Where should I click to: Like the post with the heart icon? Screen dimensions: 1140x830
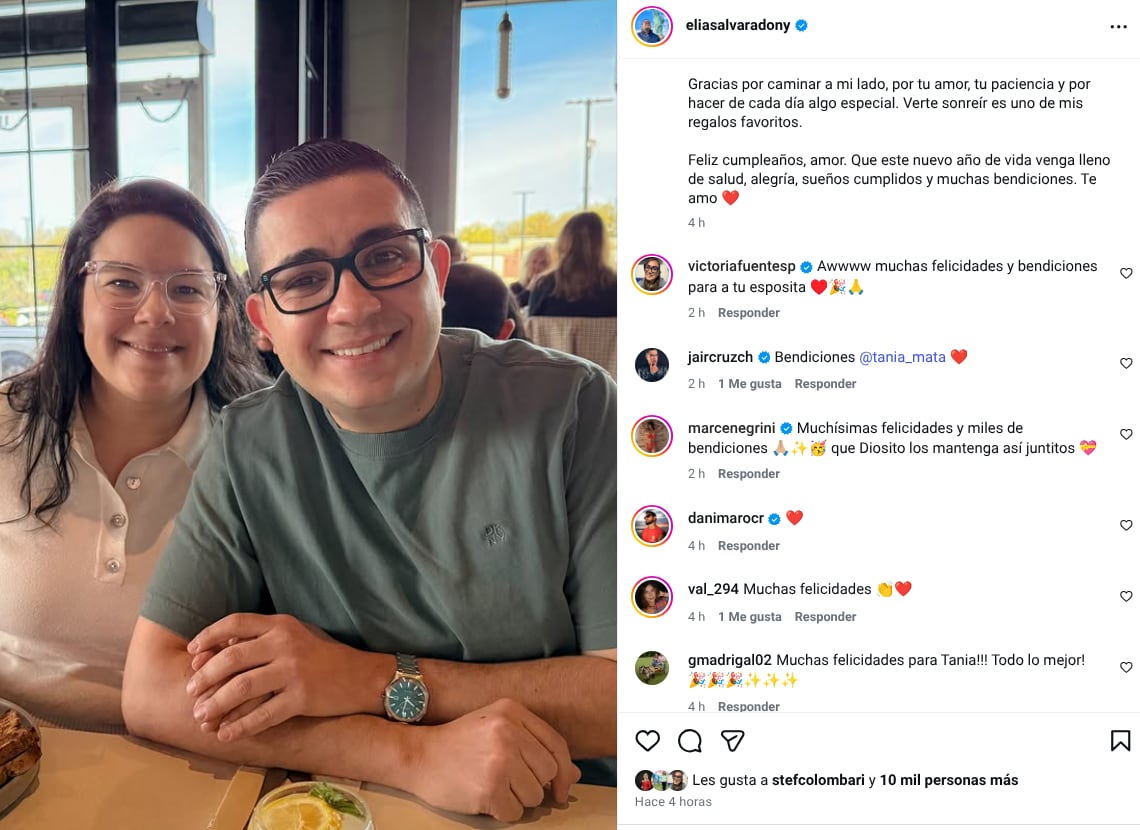pos(647,741)
